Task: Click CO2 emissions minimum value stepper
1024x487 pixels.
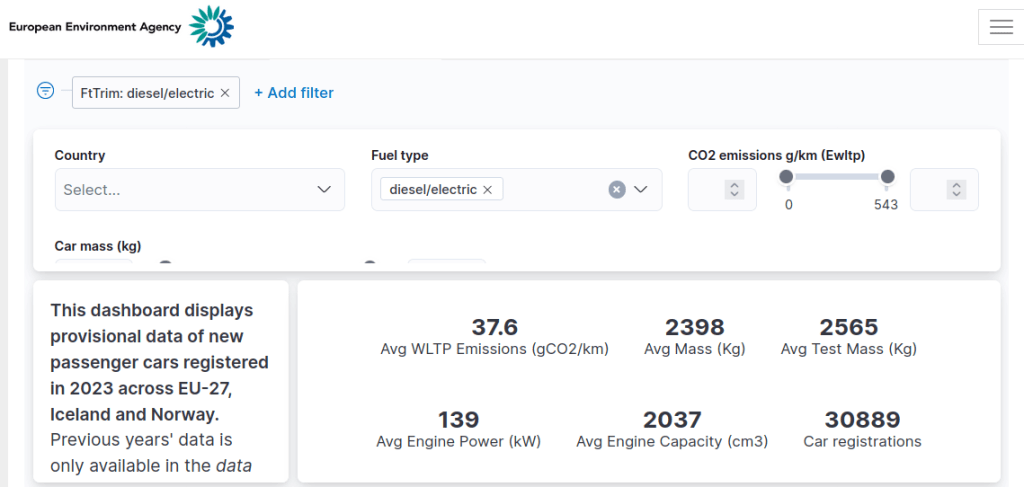Action: [734, 190]
